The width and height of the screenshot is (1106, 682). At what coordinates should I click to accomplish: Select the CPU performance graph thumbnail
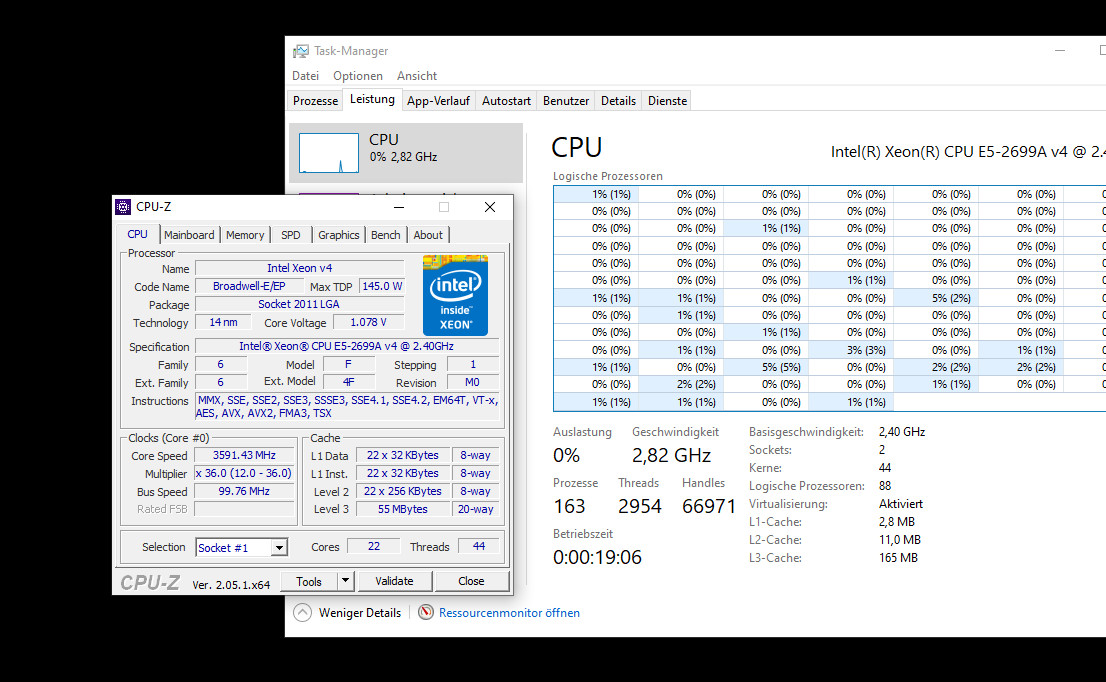(329, 152)
